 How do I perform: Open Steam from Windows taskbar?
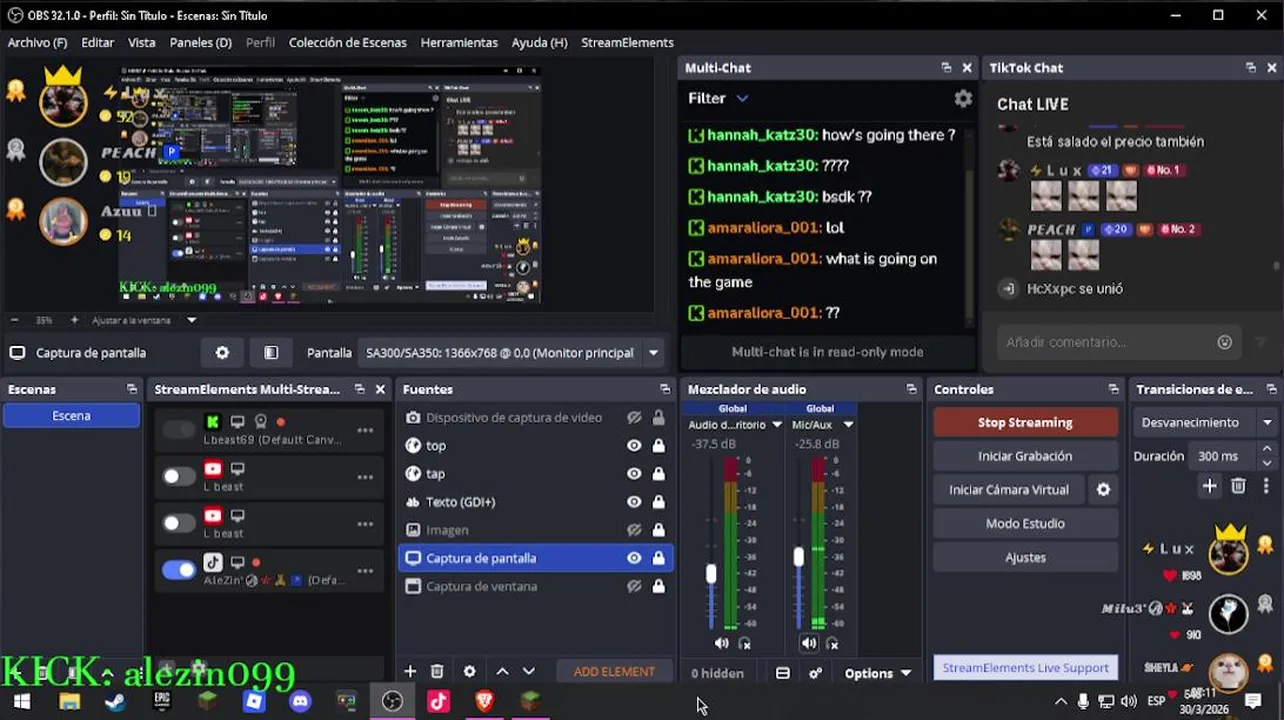coord(115,701)
